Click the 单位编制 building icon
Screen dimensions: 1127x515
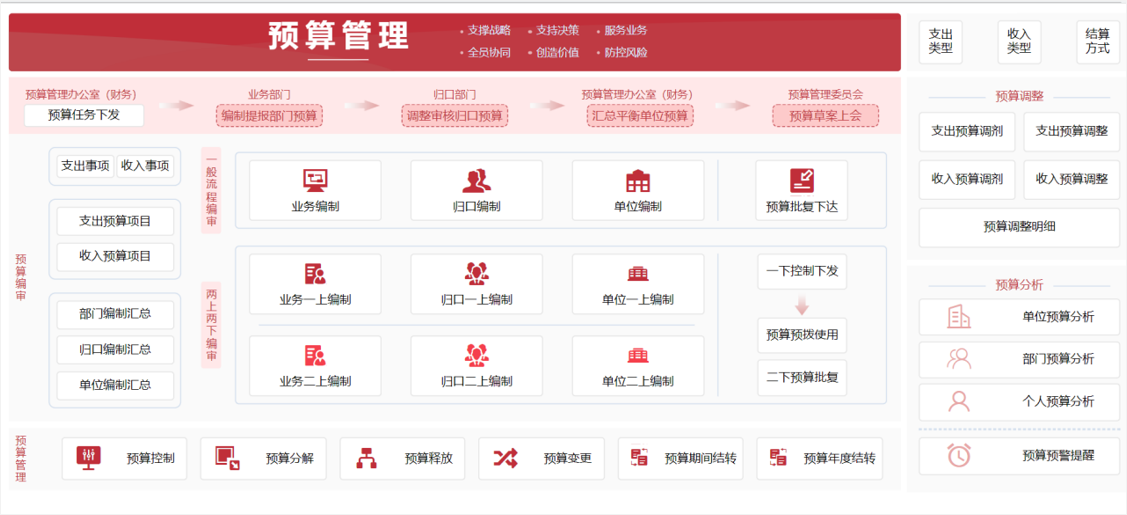[637, 180]
